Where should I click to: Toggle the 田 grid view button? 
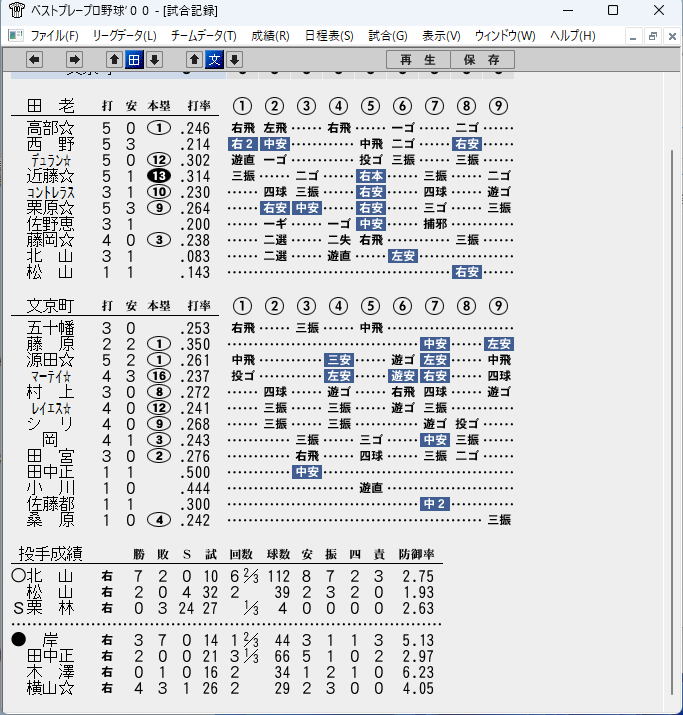[134, 60]
